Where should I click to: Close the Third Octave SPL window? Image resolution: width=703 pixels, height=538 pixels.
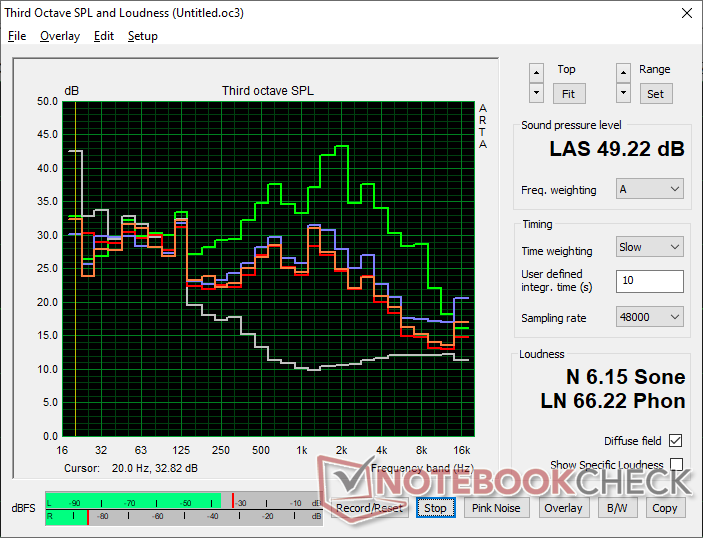[684, 14]
